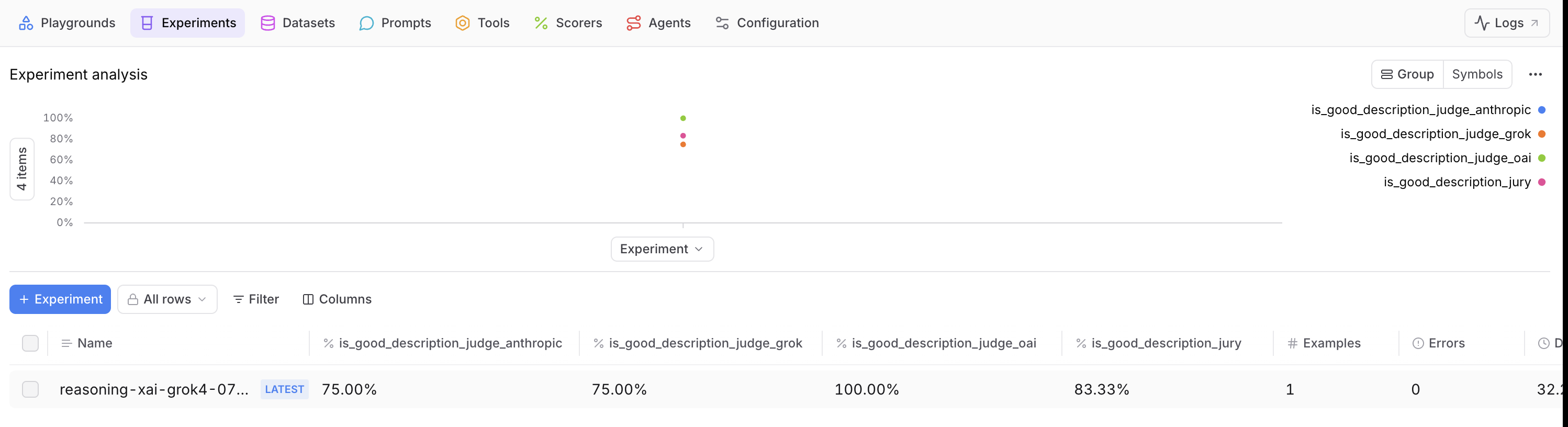
Task: Switch to the Experiments tab
Action: click(187, 23)
